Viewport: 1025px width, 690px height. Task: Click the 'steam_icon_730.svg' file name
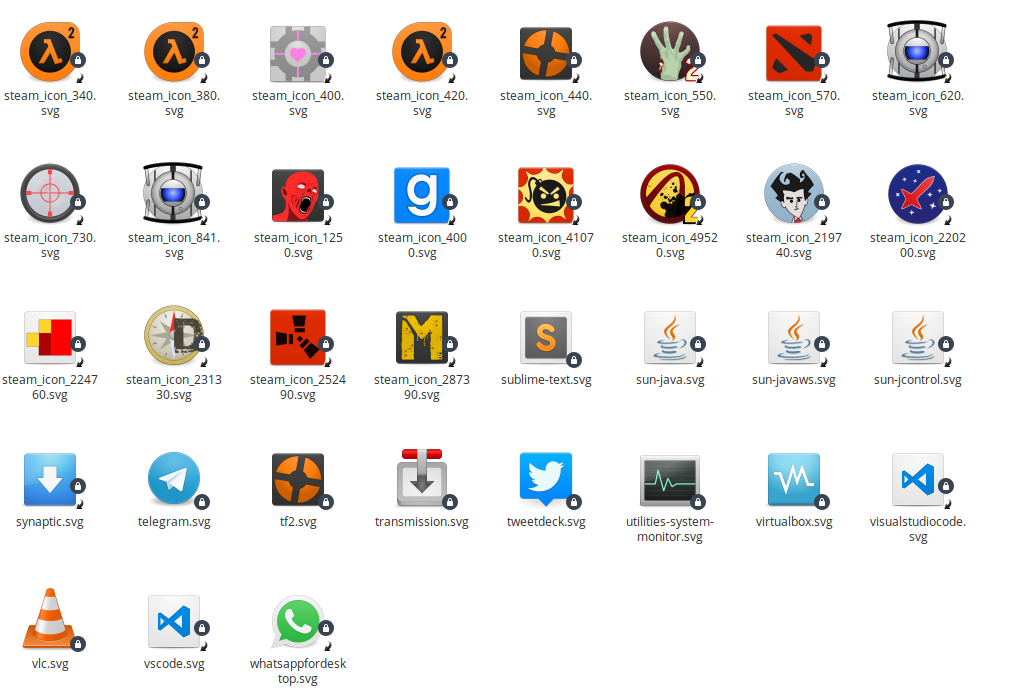click(x=50, y=245)
